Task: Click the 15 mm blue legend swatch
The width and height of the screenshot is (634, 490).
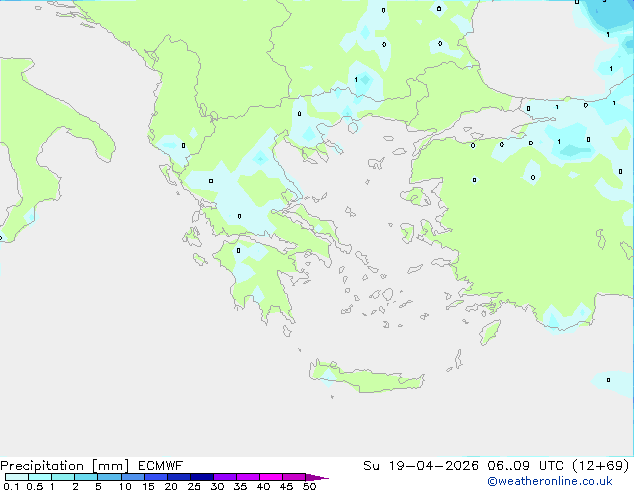Action: [x=156, y=477]
